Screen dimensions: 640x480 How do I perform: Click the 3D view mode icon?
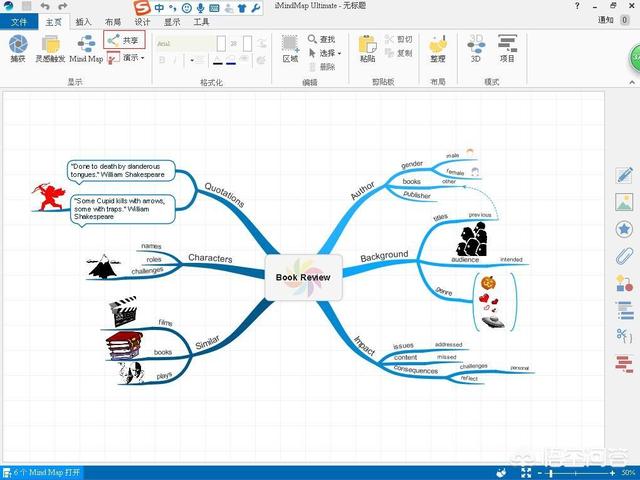475,46
